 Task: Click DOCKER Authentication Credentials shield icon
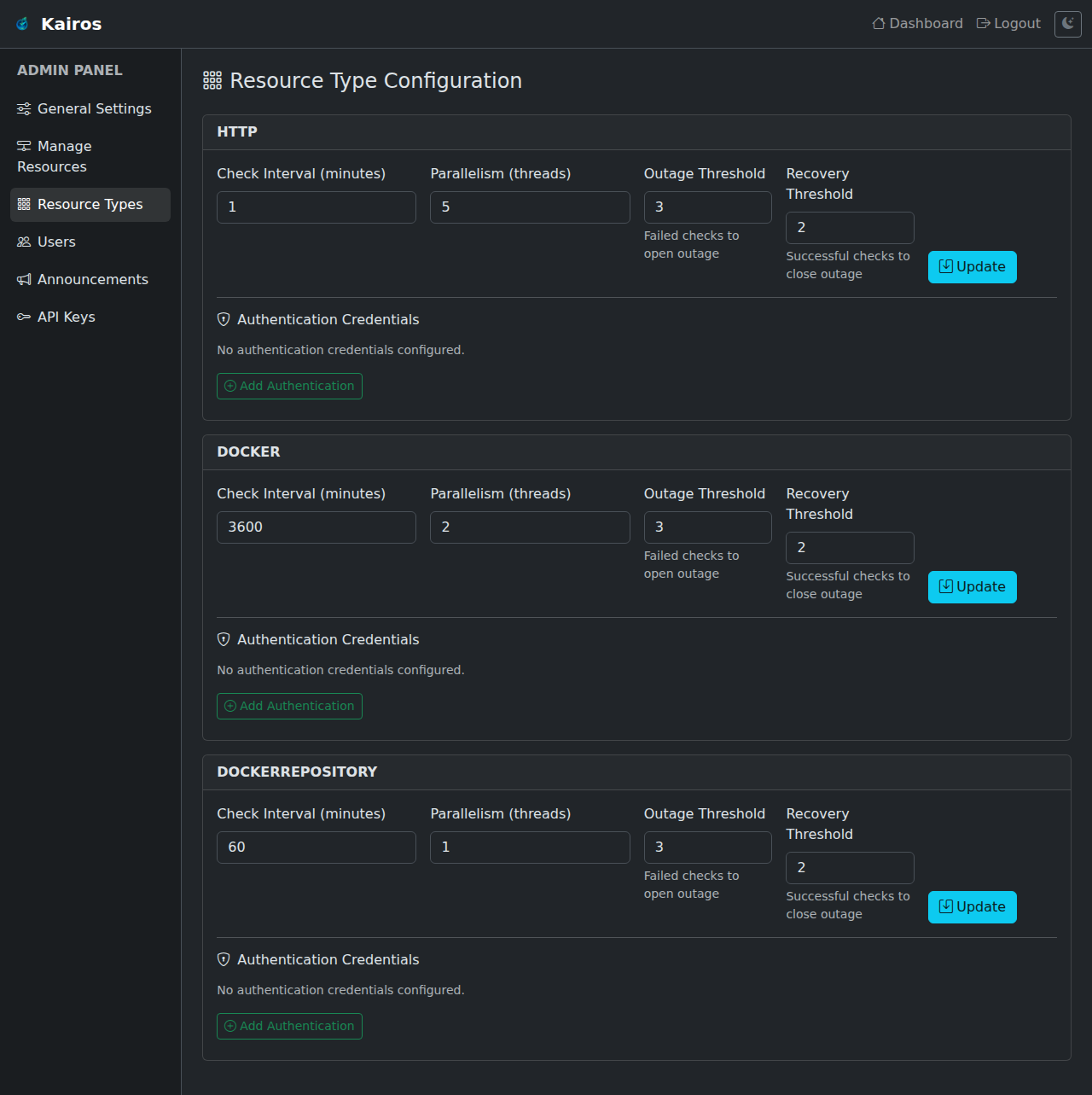coord(224,639)
